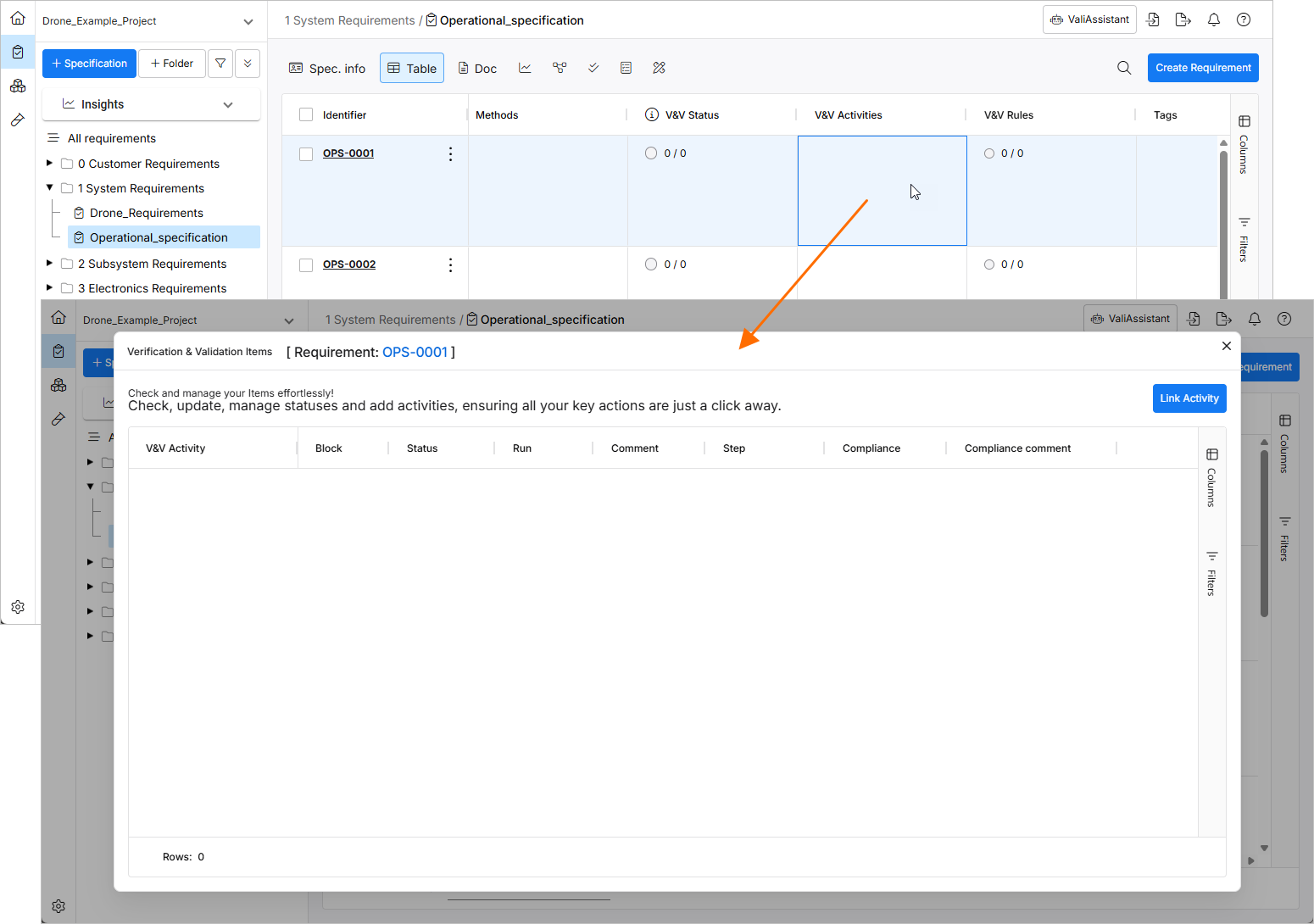The height and width of the screenshot is (924, 1314).
Task: Expand the 2 Subsystem Requirements folder
Action: click(49, 263)
